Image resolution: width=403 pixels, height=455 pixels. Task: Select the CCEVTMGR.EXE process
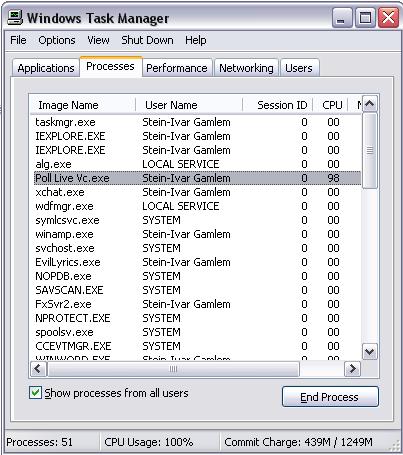pyautogui.click(x=197, y=346)
